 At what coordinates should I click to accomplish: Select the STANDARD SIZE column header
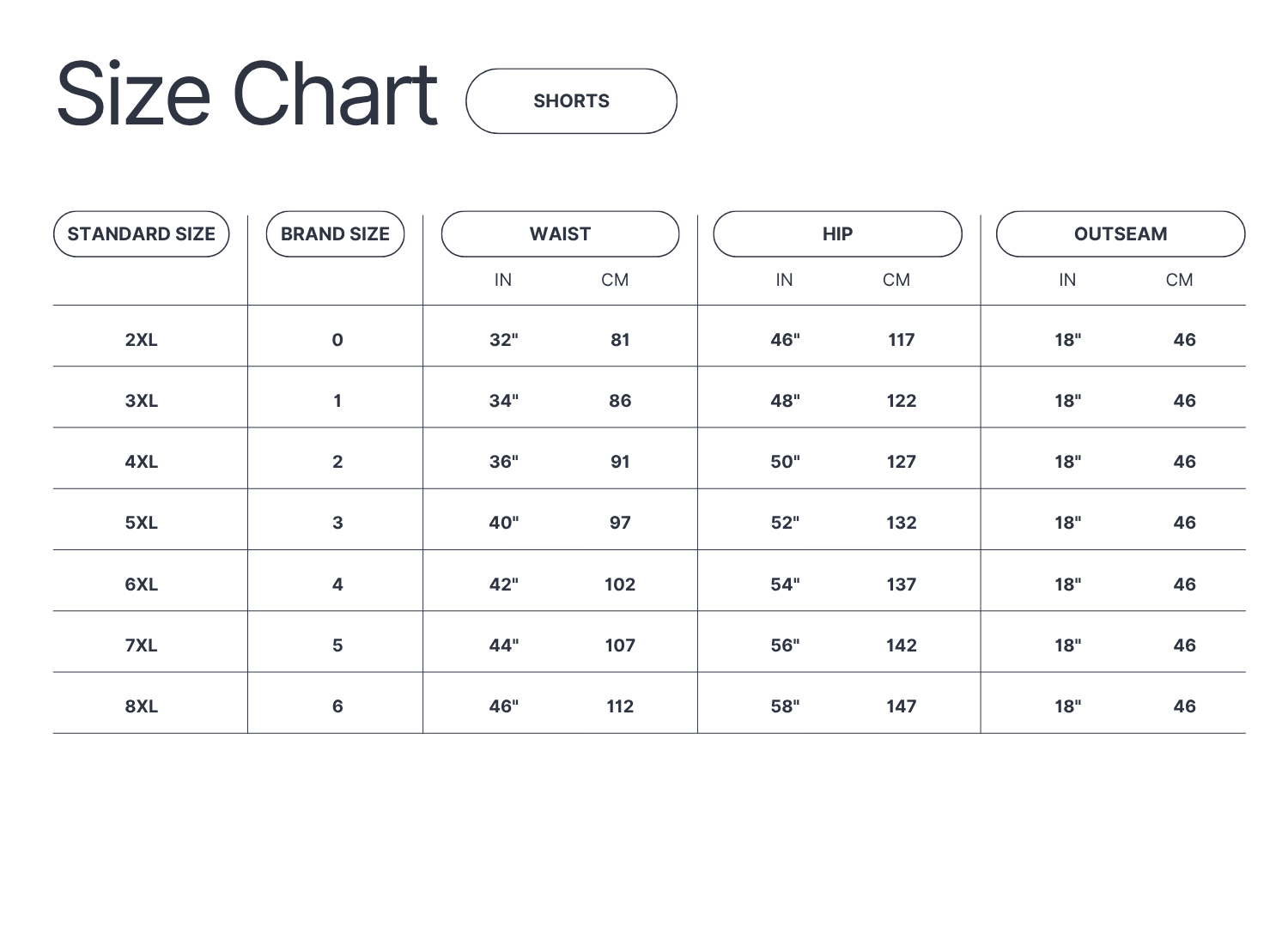142,234
